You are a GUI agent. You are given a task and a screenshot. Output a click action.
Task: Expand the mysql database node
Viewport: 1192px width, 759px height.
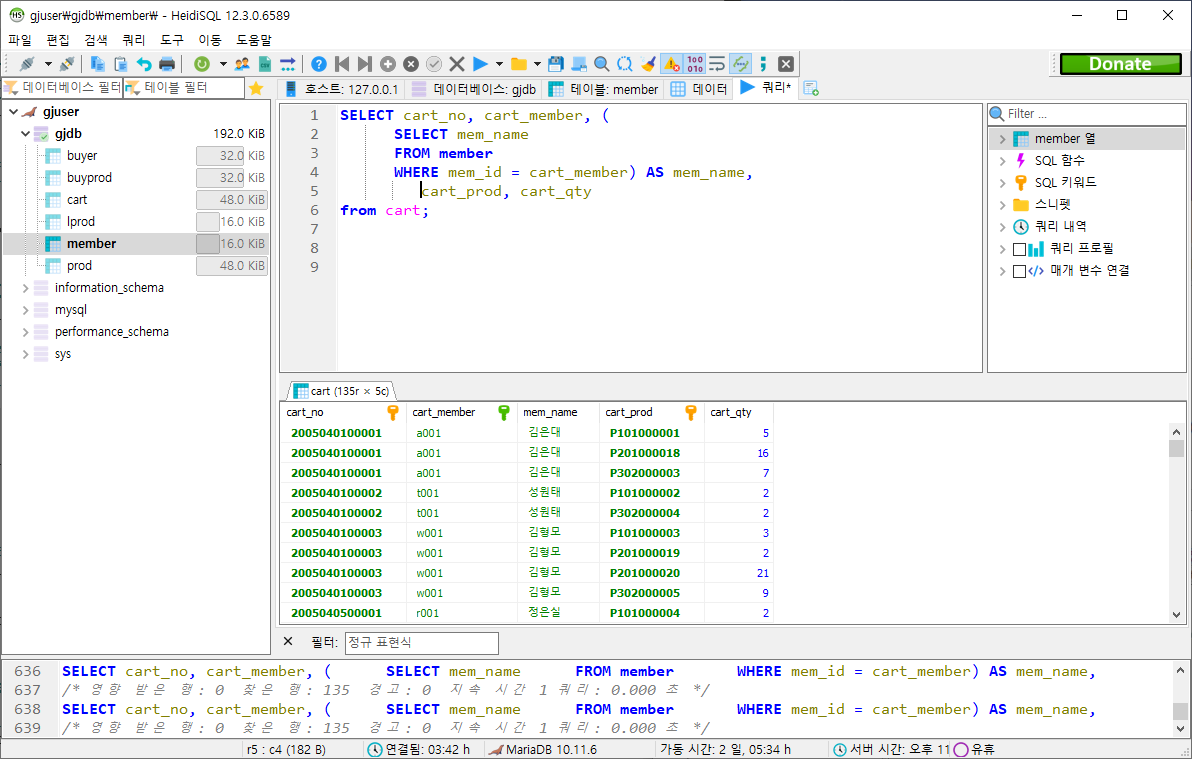click(x=25, y=310)
